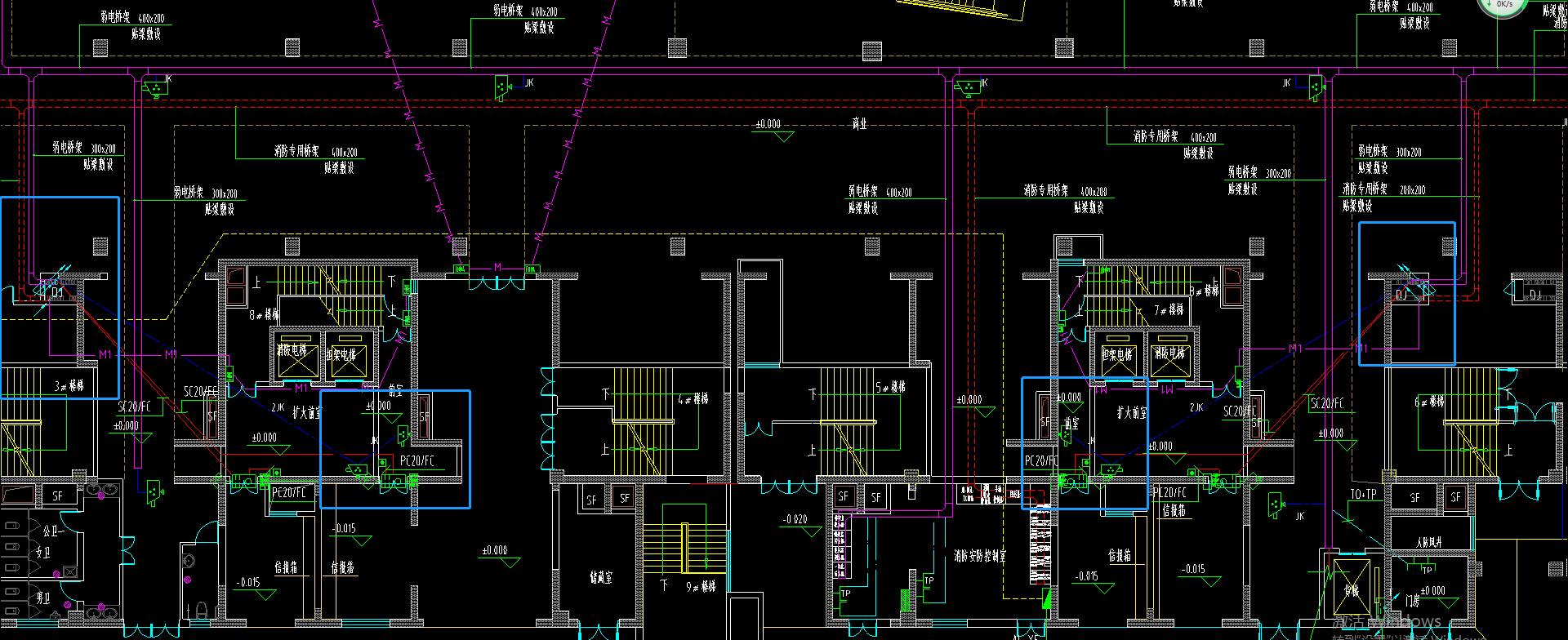
Task: Click the network speed 0K/s widget
Action: click(1504, 7)
